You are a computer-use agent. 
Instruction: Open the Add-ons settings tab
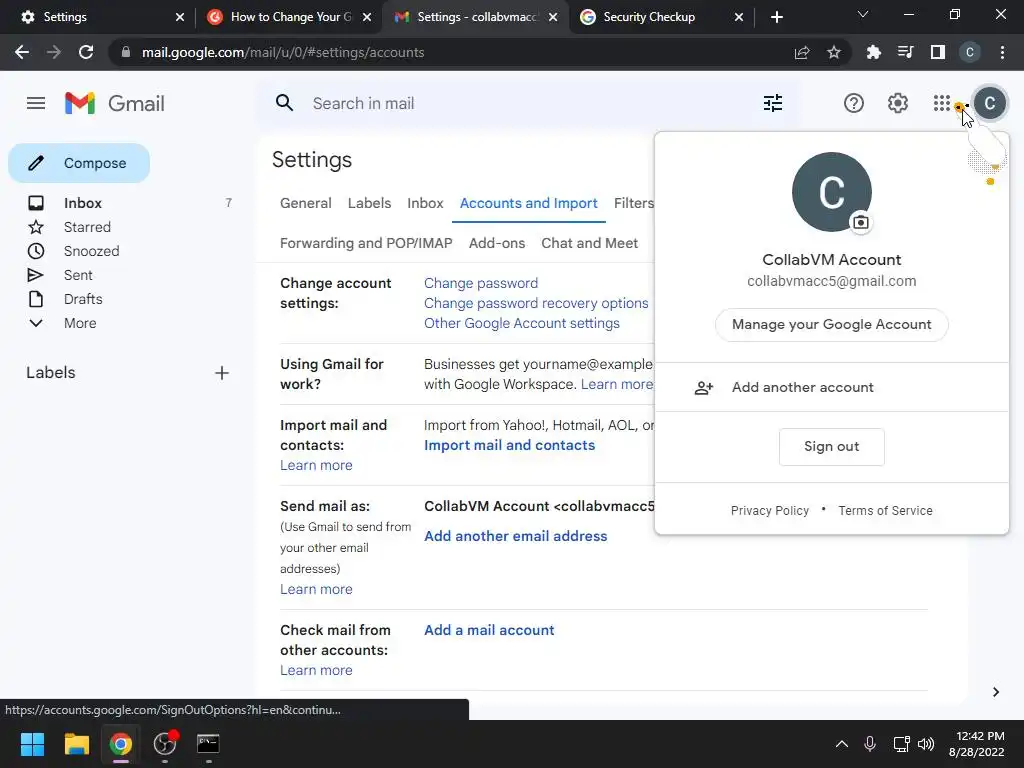(496, 243)
